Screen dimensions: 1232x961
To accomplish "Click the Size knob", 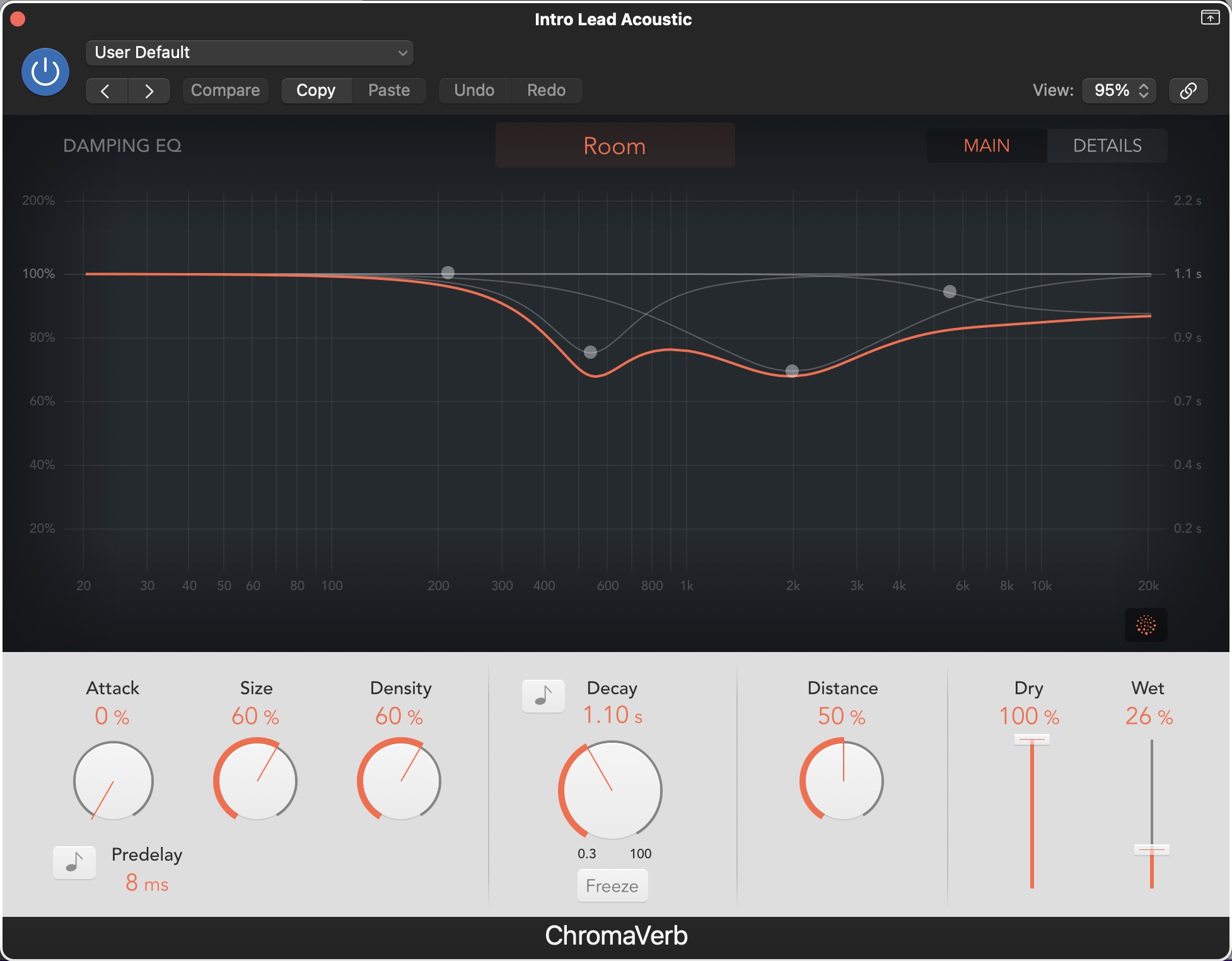I will point(256,781).
